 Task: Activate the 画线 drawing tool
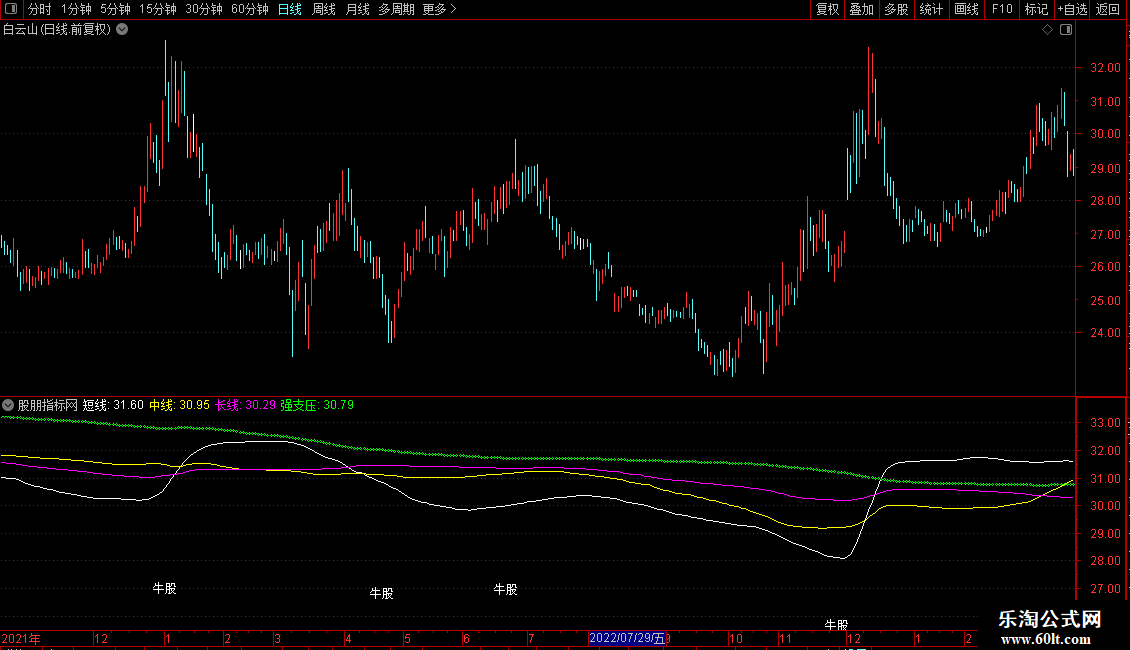pos(966,9)
